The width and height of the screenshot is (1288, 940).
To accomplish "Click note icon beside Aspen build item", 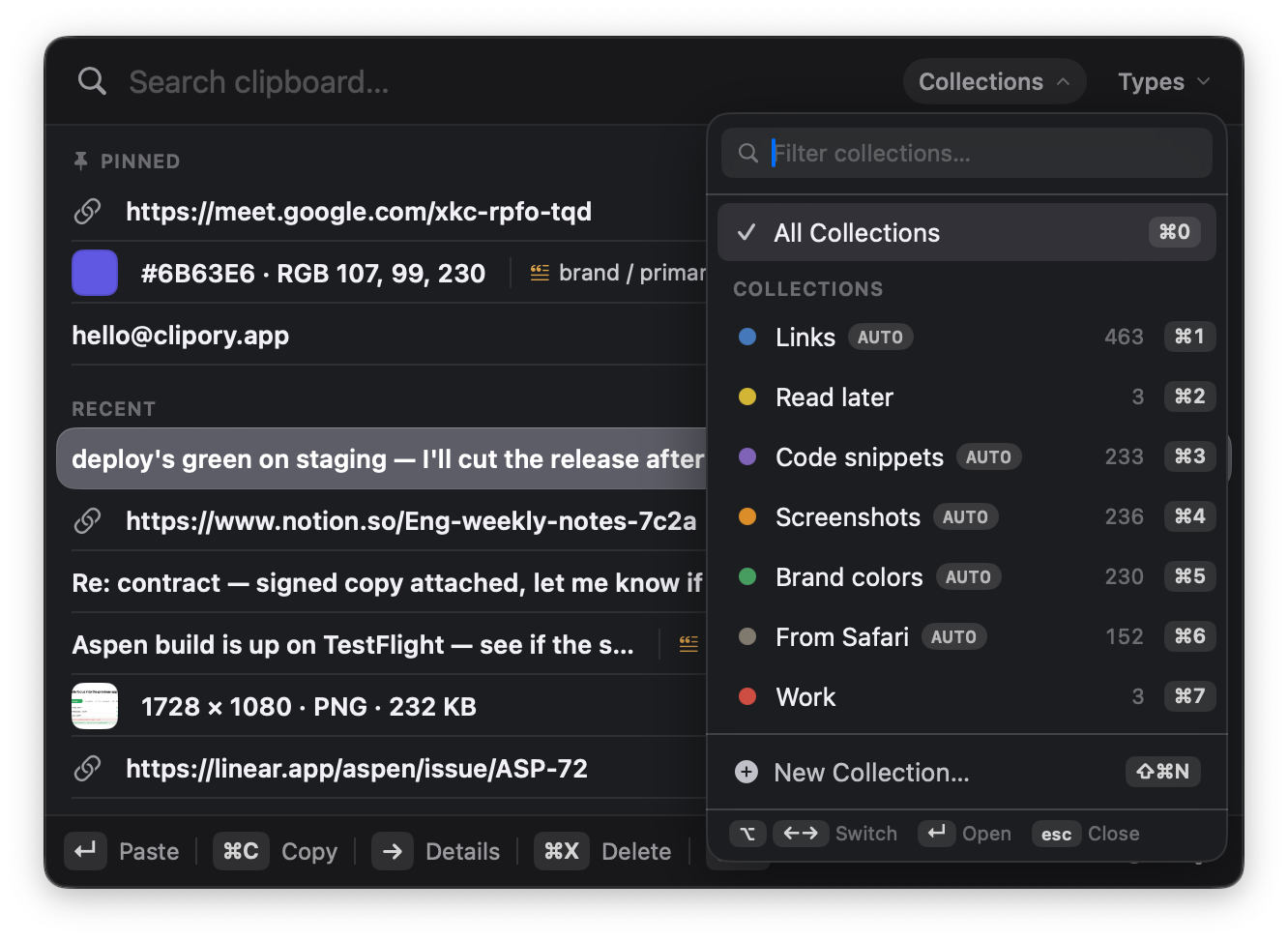I will [x=688, y=644].
